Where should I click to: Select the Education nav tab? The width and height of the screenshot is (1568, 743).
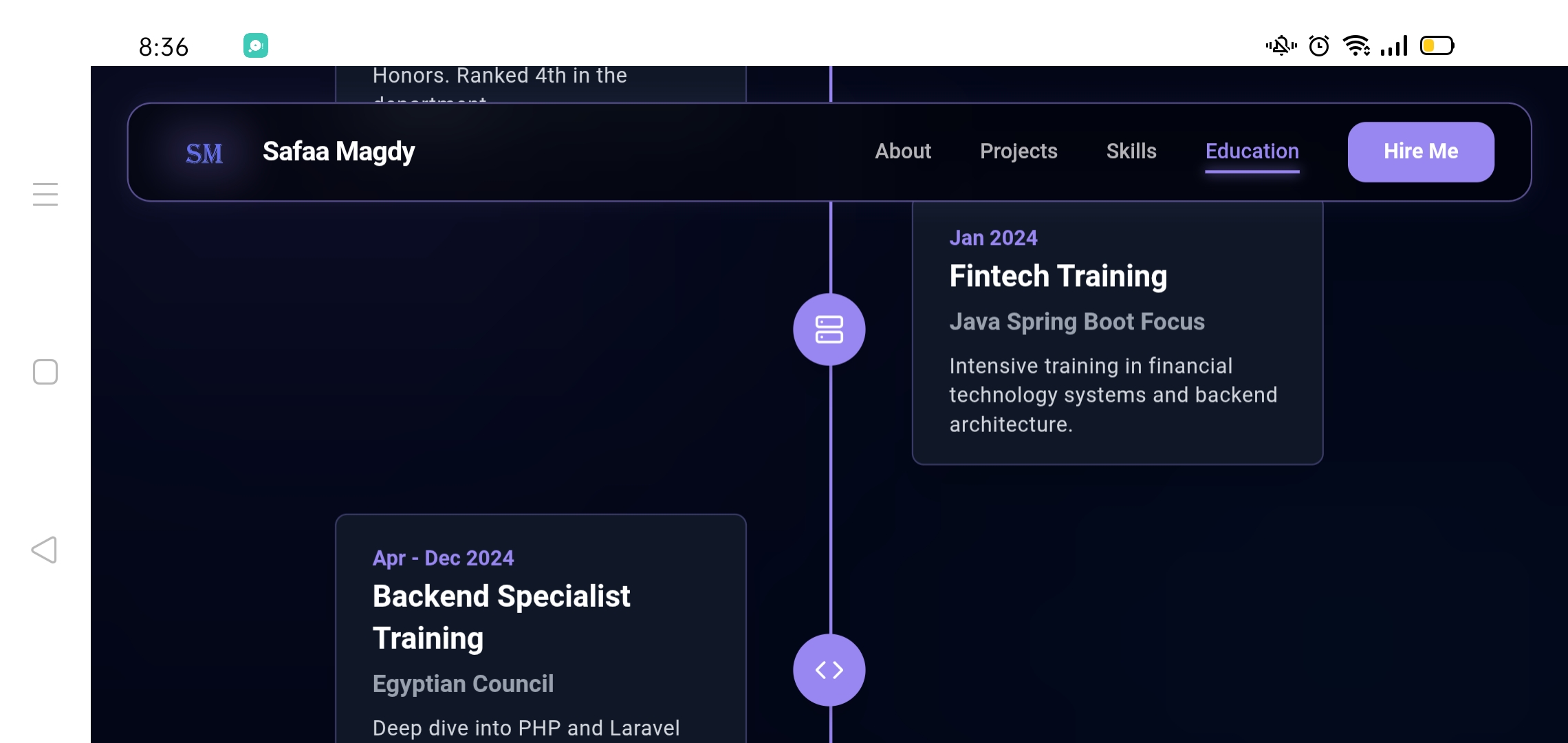point(1252,151)
